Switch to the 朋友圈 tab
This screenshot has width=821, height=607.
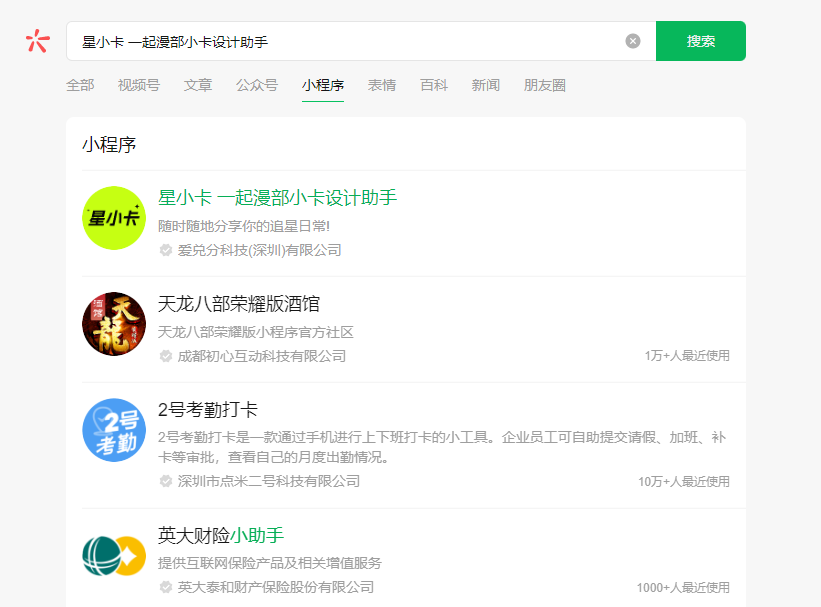[545, 85]
